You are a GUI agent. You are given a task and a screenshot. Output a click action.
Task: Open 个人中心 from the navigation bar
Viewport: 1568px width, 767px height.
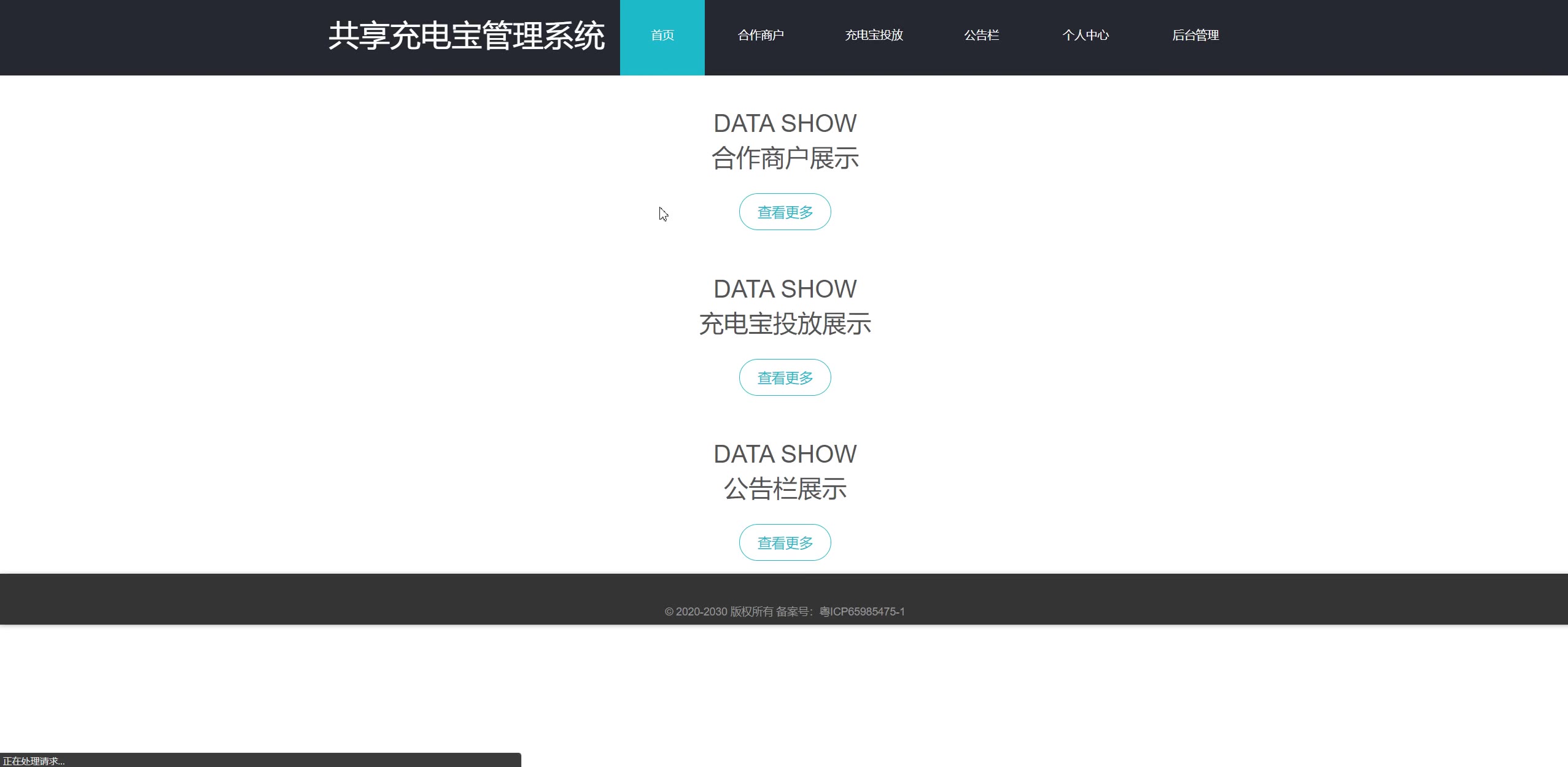pyautogui.click(x=1085, y=36)
